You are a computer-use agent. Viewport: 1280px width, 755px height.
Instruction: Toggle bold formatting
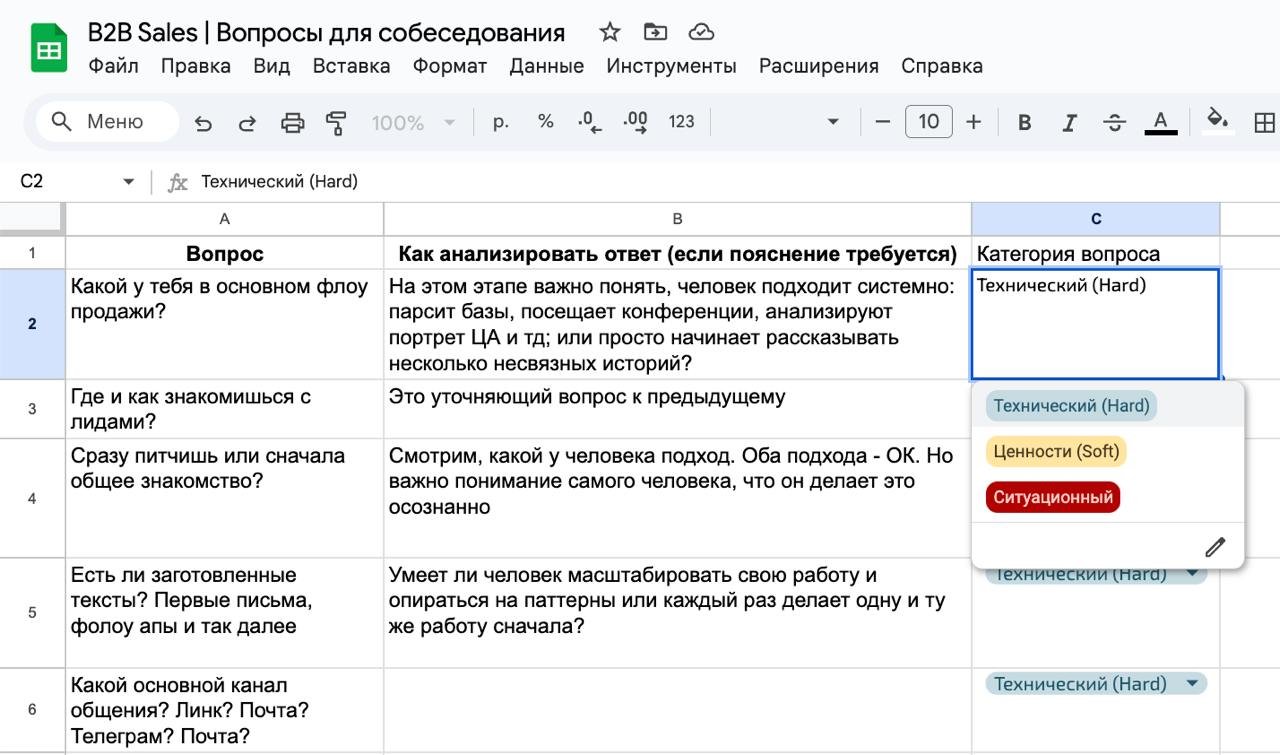(x=1027, y=122)
